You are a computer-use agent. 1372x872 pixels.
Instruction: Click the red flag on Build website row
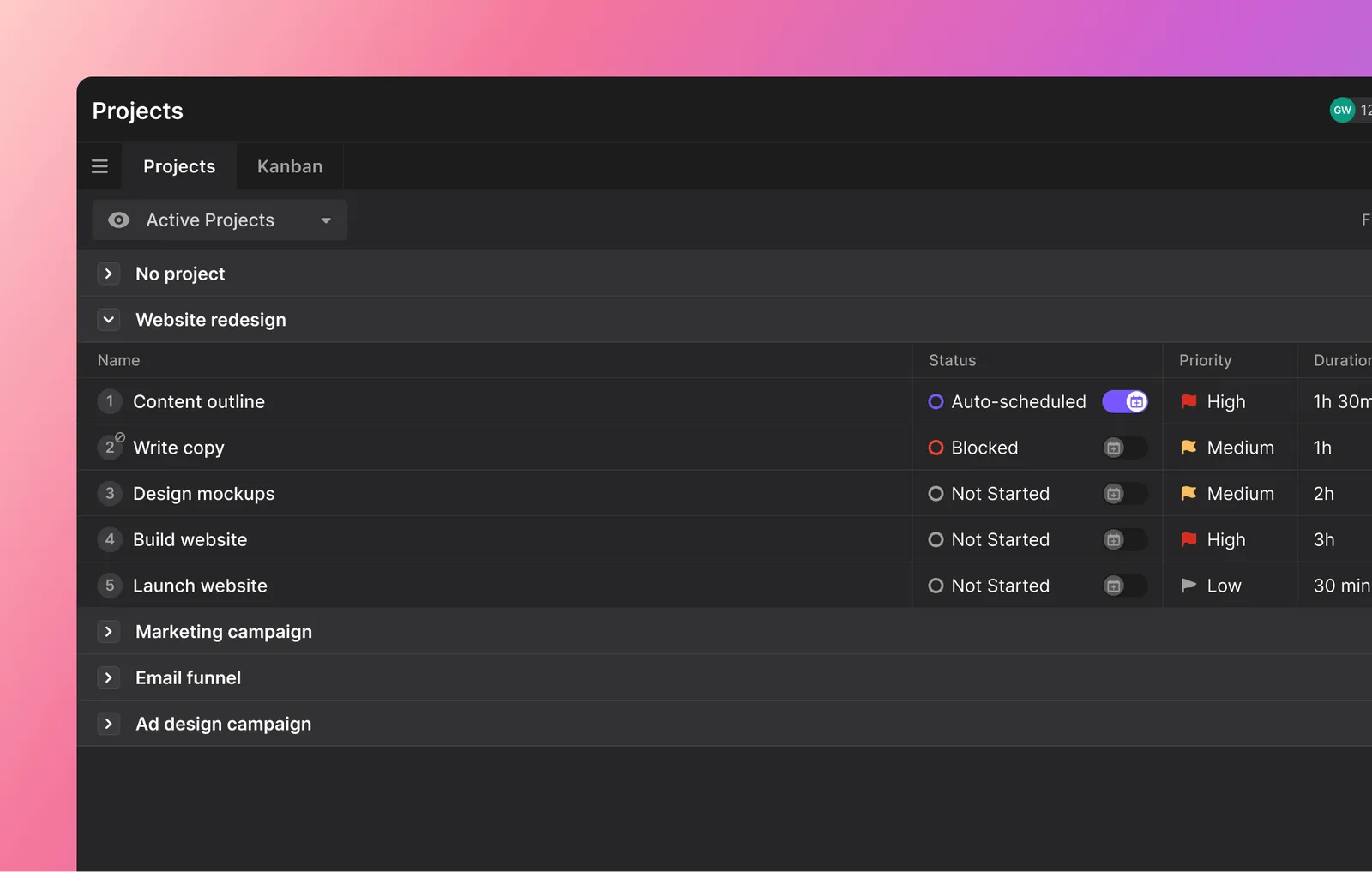(x=1188, y=540)
